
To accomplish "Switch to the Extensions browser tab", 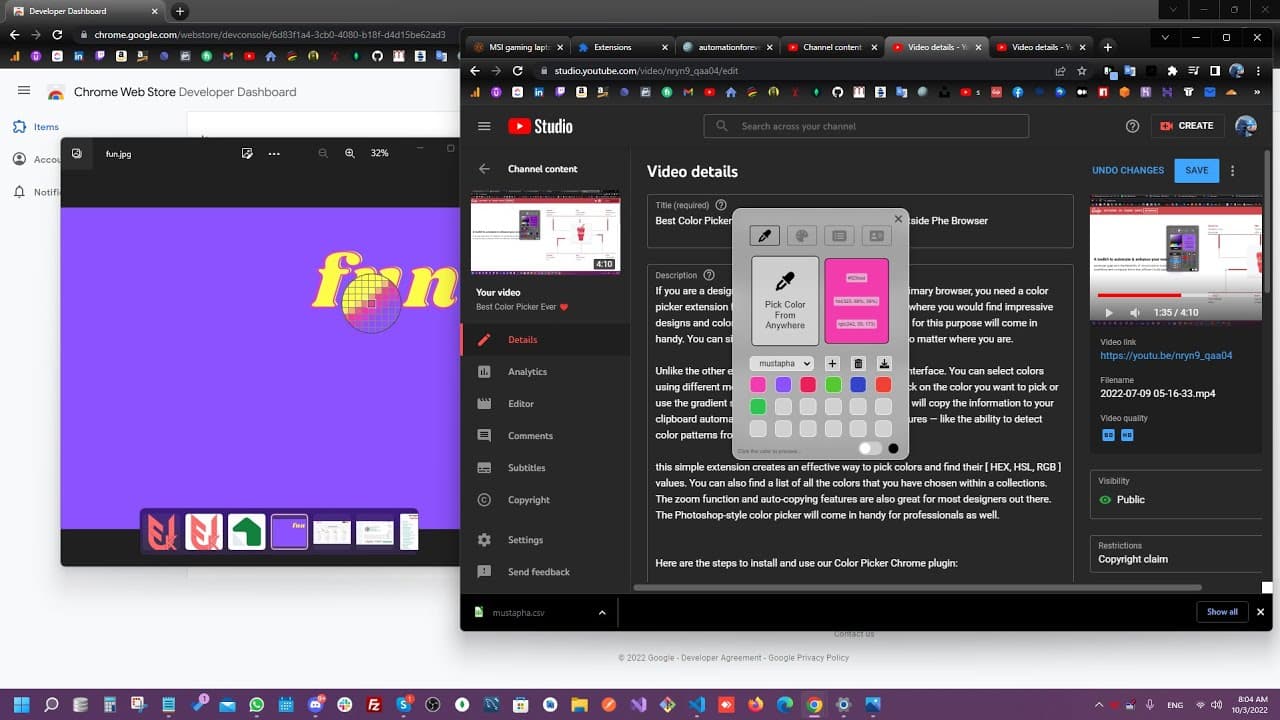I will point(619,47).
